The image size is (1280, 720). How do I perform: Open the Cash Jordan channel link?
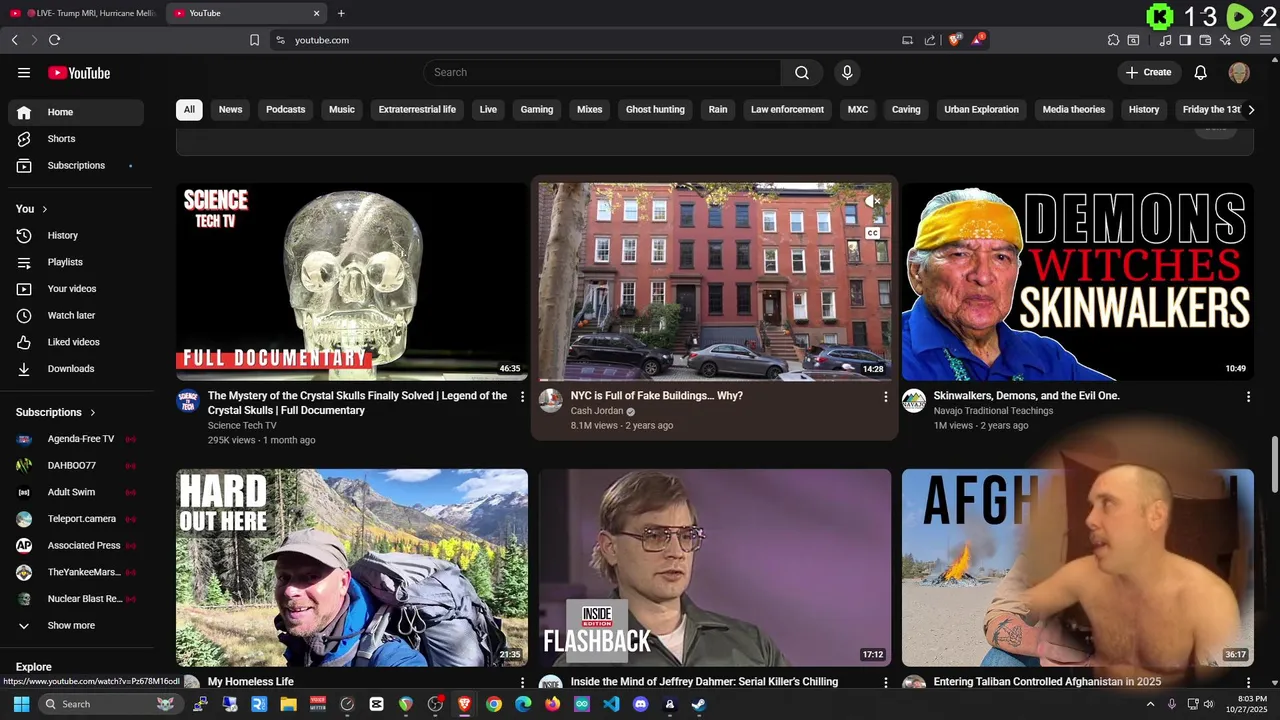tap(597, 411)
